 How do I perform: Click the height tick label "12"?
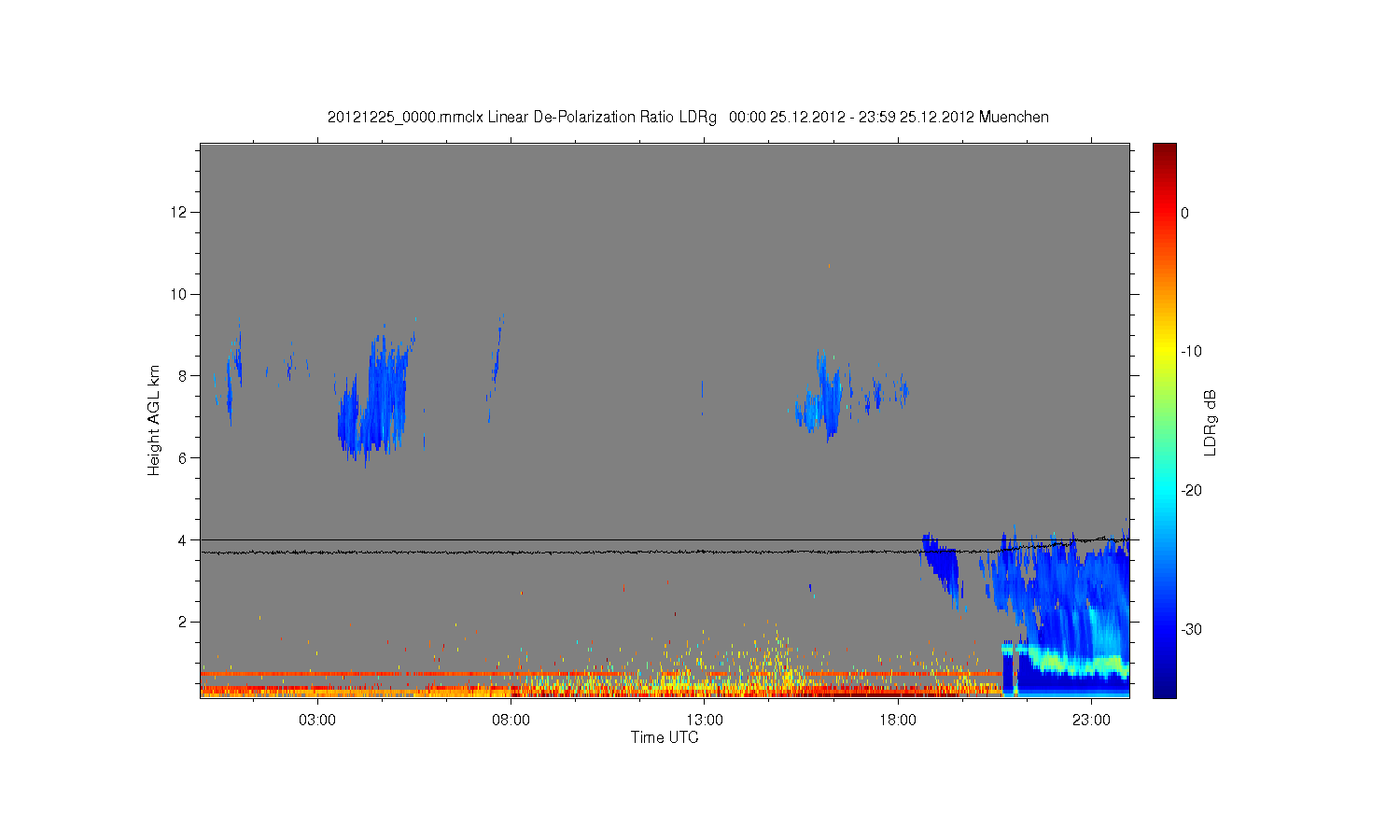click(179, 213)
